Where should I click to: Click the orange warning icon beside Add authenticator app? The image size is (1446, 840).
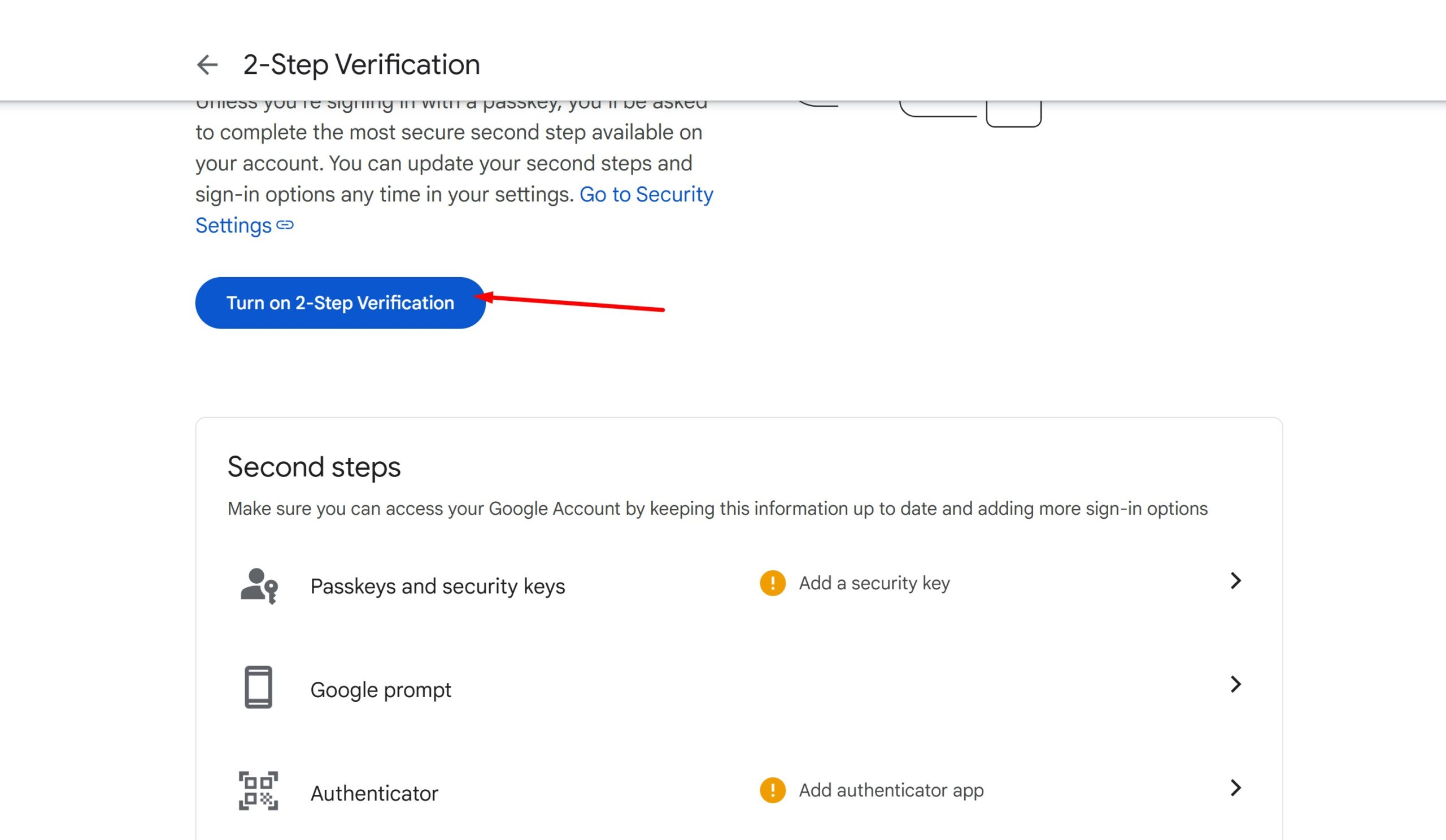click(x=772, y=790)
